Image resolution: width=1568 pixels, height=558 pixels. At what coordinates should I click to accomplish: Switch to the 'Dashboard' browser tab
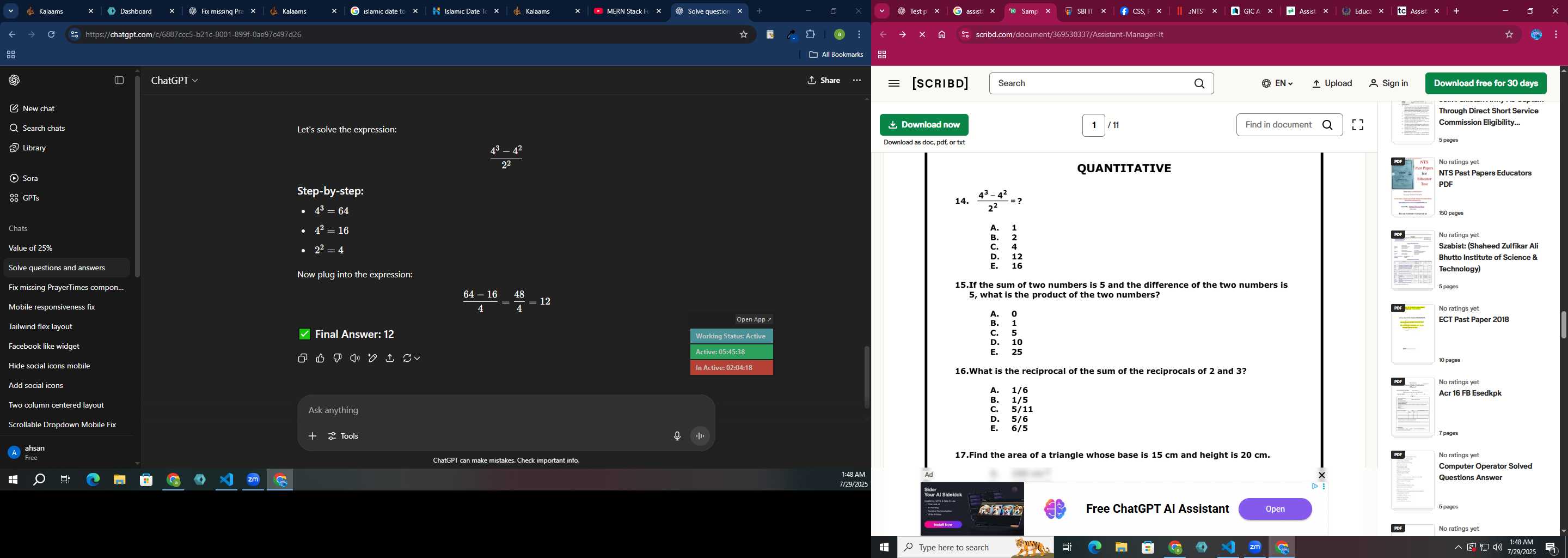[x=141, y=11]
